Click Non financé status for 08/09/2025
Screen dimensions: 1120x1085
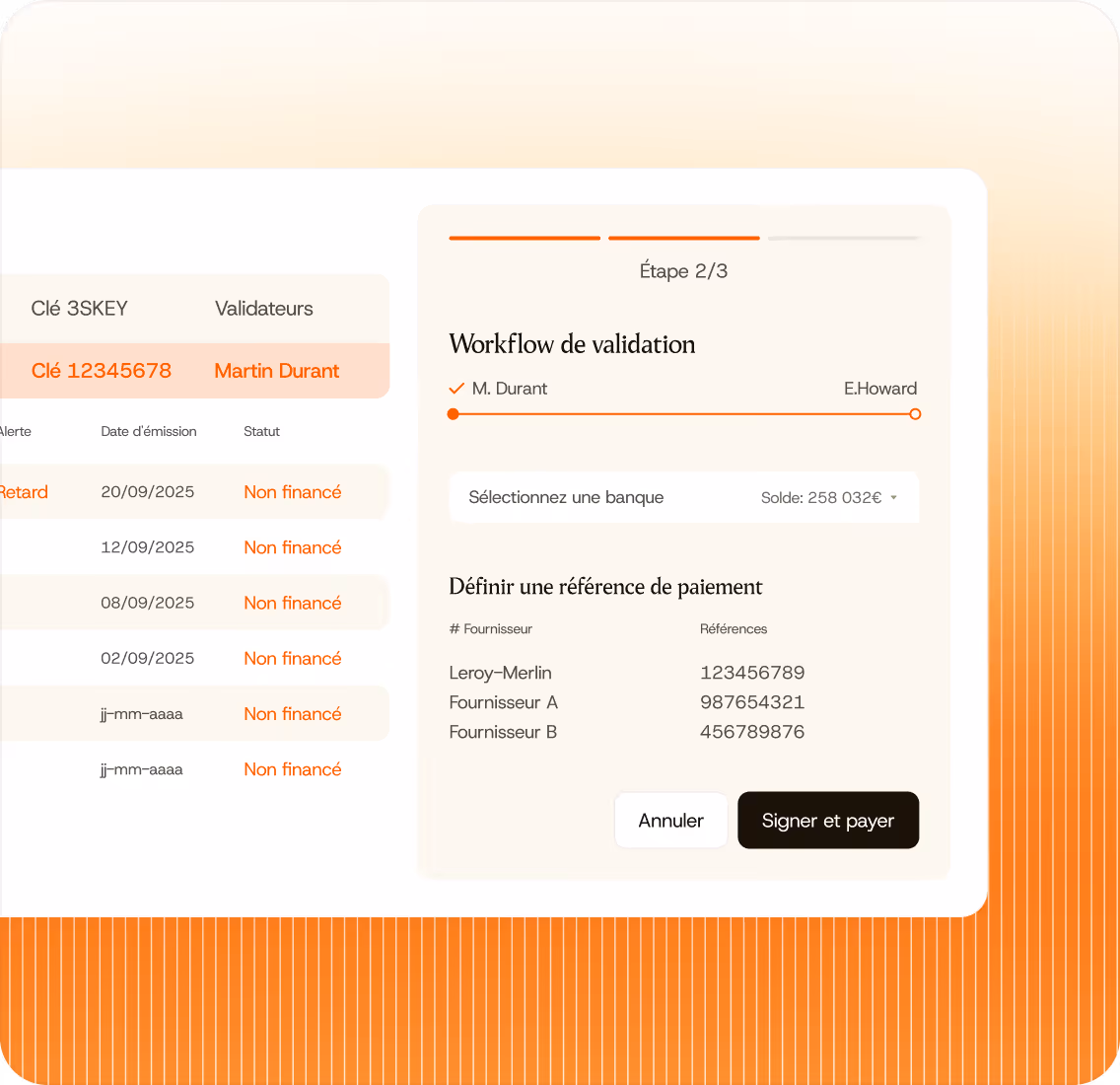[292, 603]
